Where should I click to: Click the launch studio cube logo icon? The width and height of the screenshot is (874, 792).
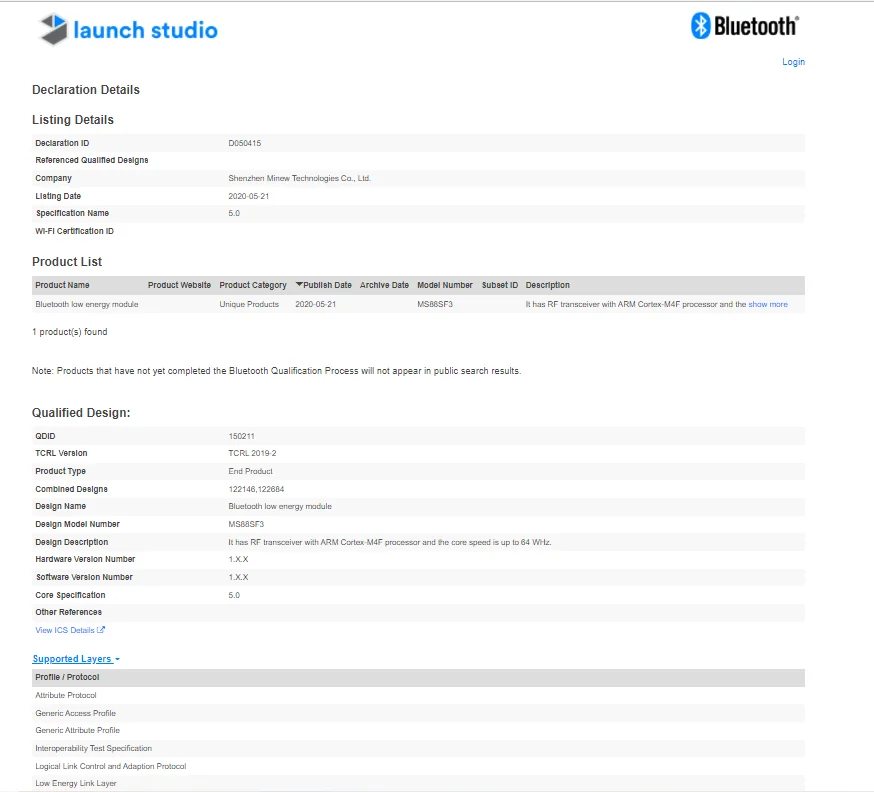53,29
